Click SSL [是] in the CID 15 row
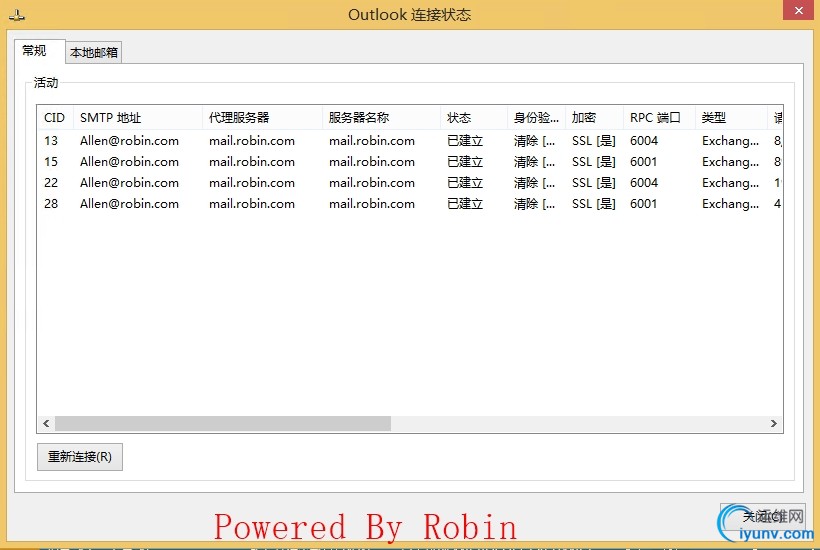The image size is (820, 550). point(594,162)
